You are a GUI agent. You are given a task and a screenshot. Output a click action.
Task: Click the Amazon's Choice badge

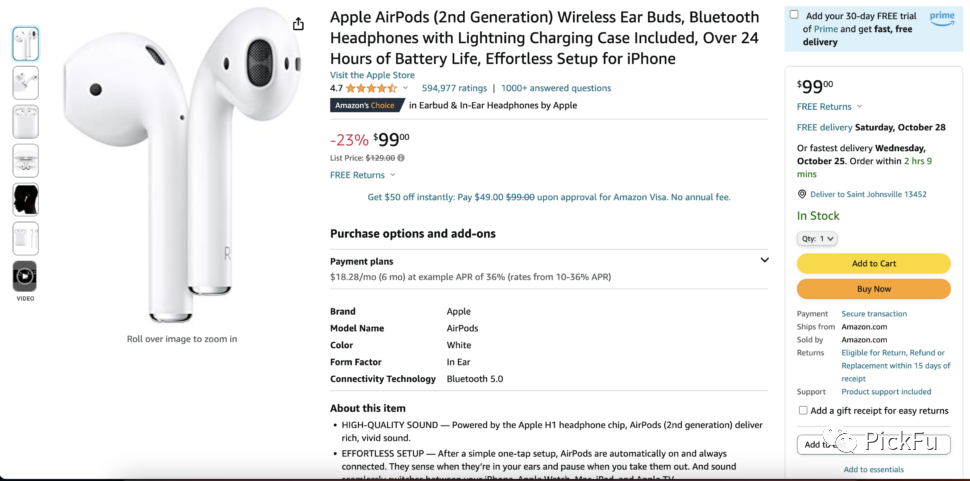coord(365,105)
